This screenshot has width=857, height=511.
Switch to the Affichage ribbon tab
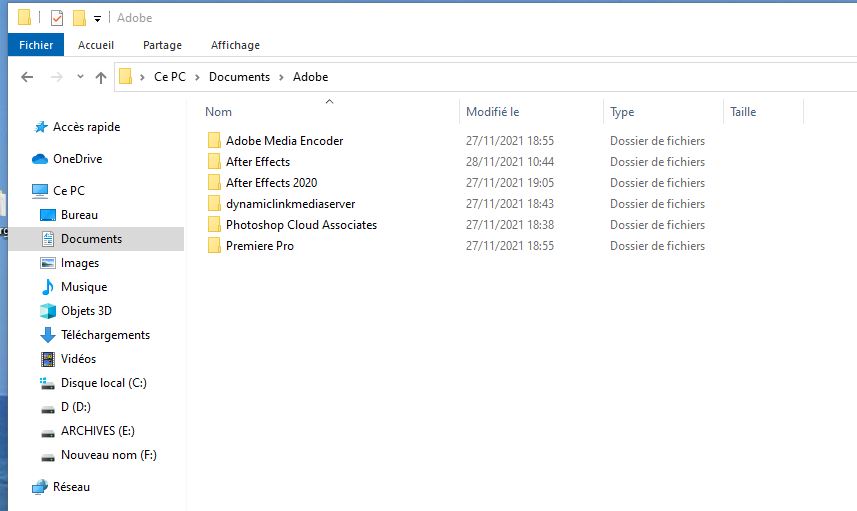pos(235,45)
